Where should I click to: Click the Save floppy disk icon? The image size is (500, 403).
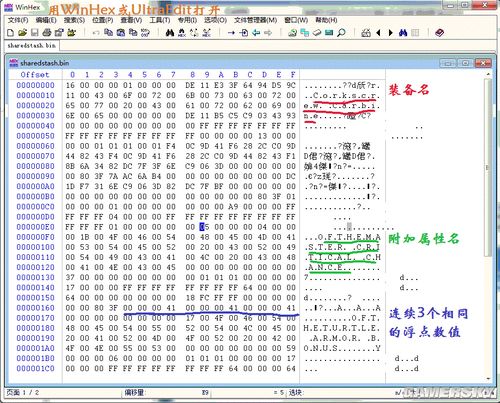tap(35, 33)
